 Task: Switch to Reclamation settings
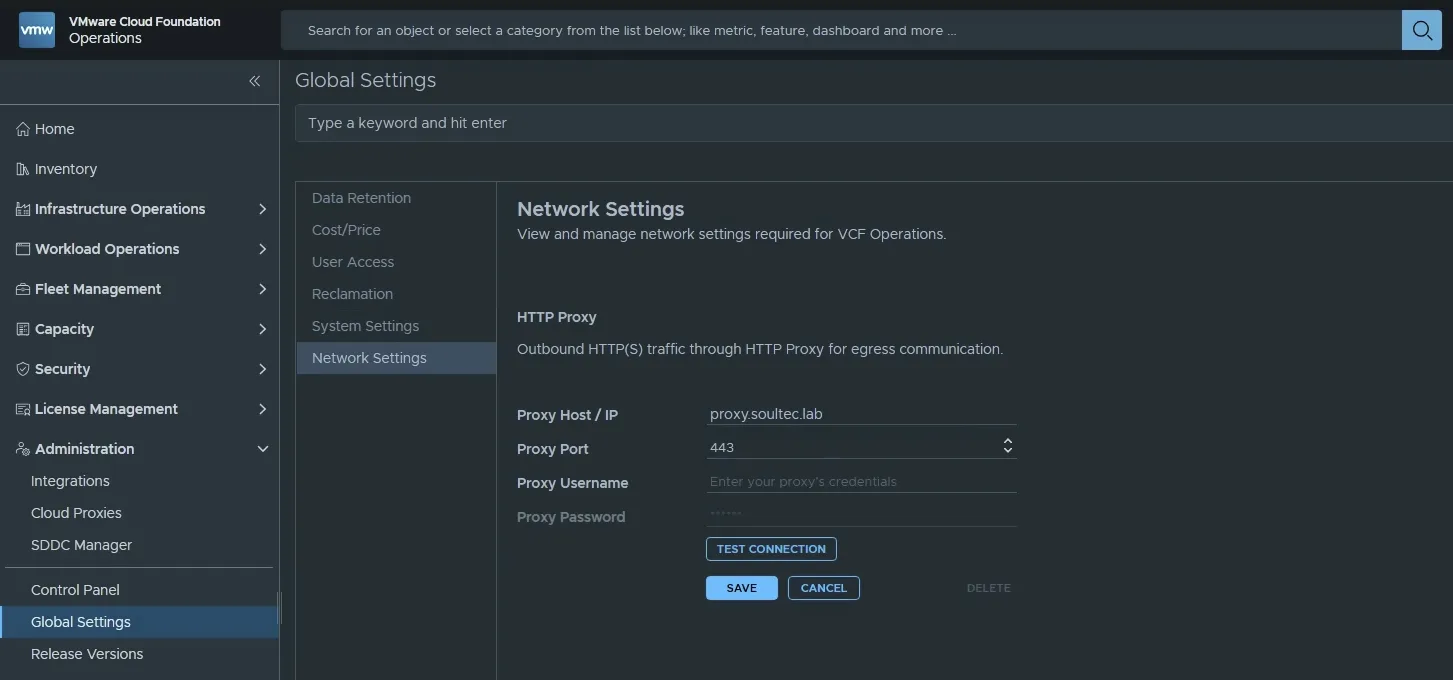click(x=396, y=294)
